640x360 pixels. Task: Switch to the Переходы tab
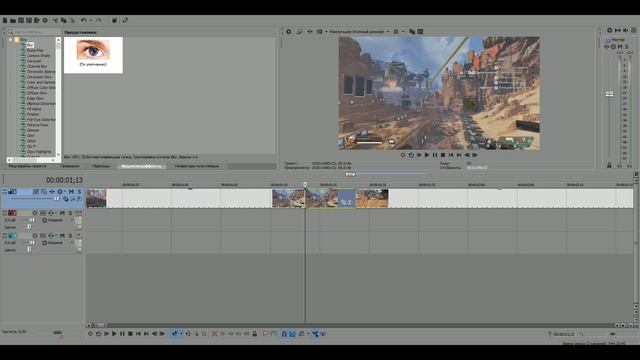pyautogui.click(x=101, y=166)
